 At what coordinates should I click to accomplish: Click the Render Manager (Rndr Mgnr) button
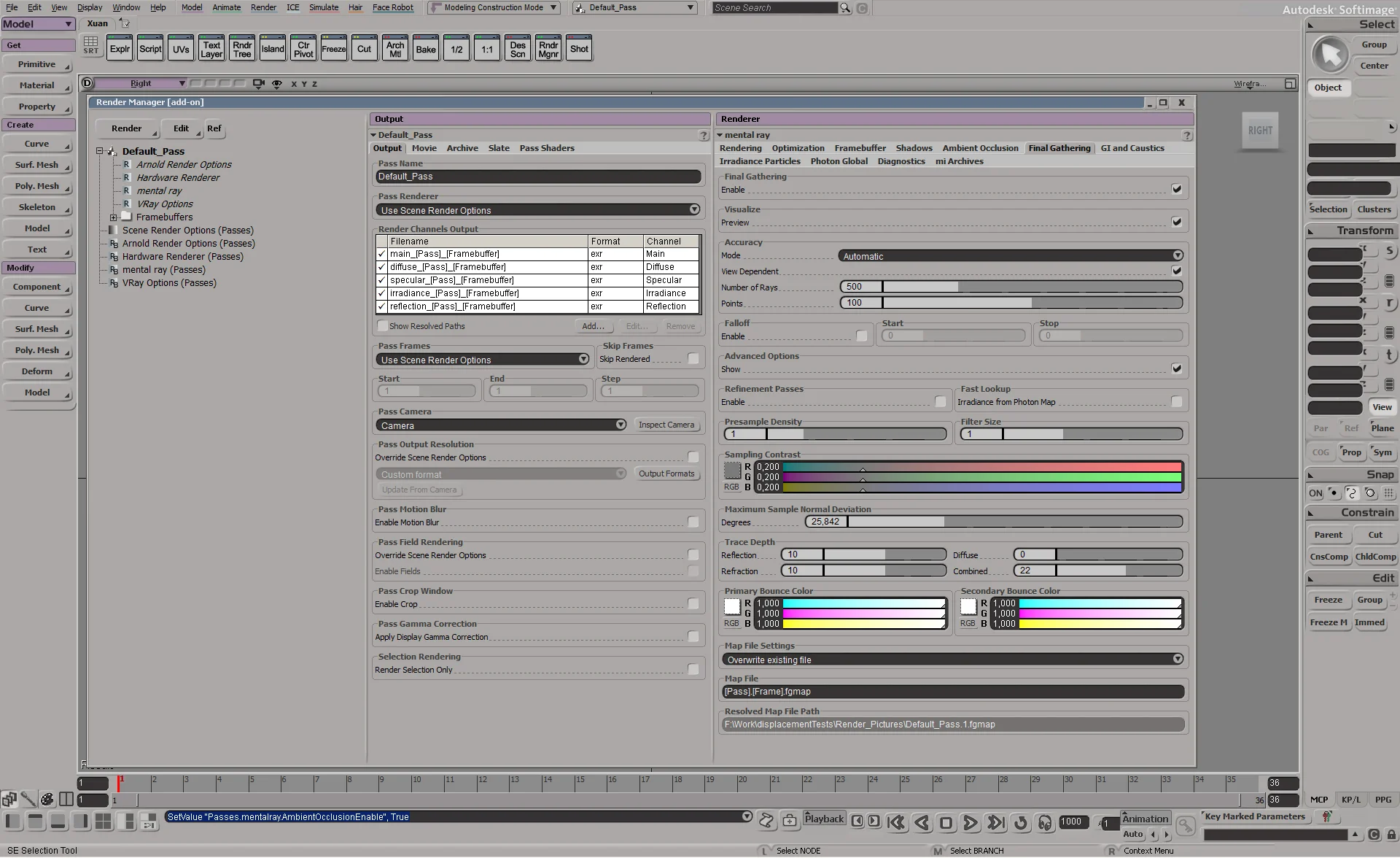[548, 49]
